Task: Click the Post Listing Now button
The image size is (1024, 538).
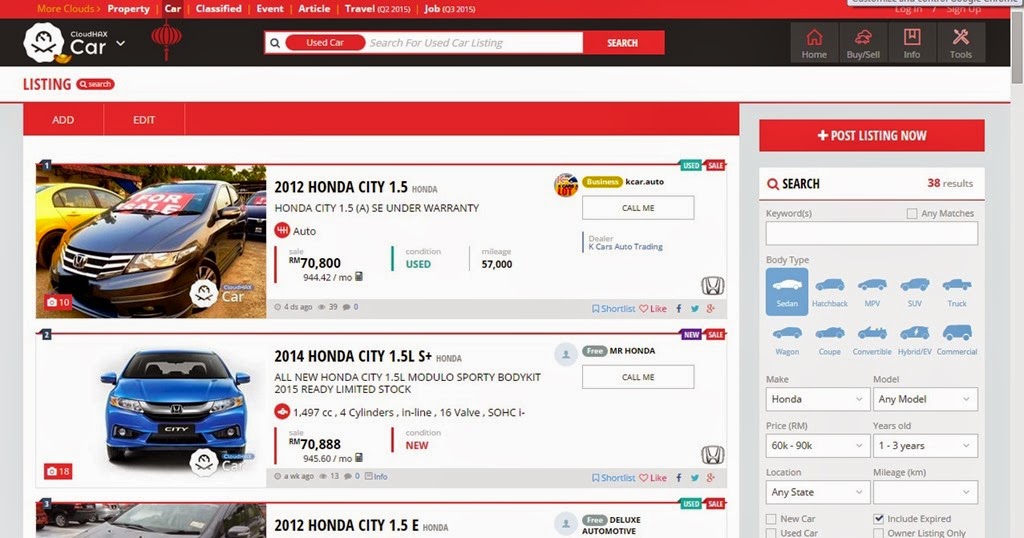Action: tap(872, 135)
